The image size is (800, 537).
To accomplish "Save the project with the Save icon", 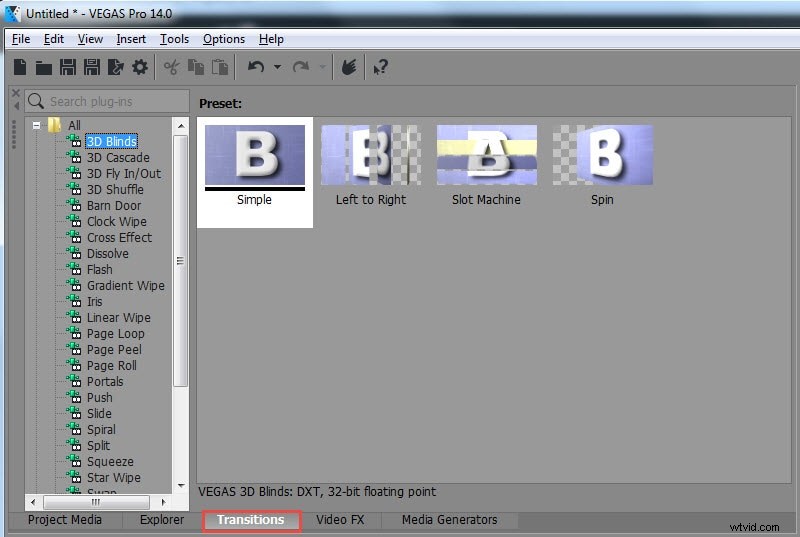I will [68, 67].
